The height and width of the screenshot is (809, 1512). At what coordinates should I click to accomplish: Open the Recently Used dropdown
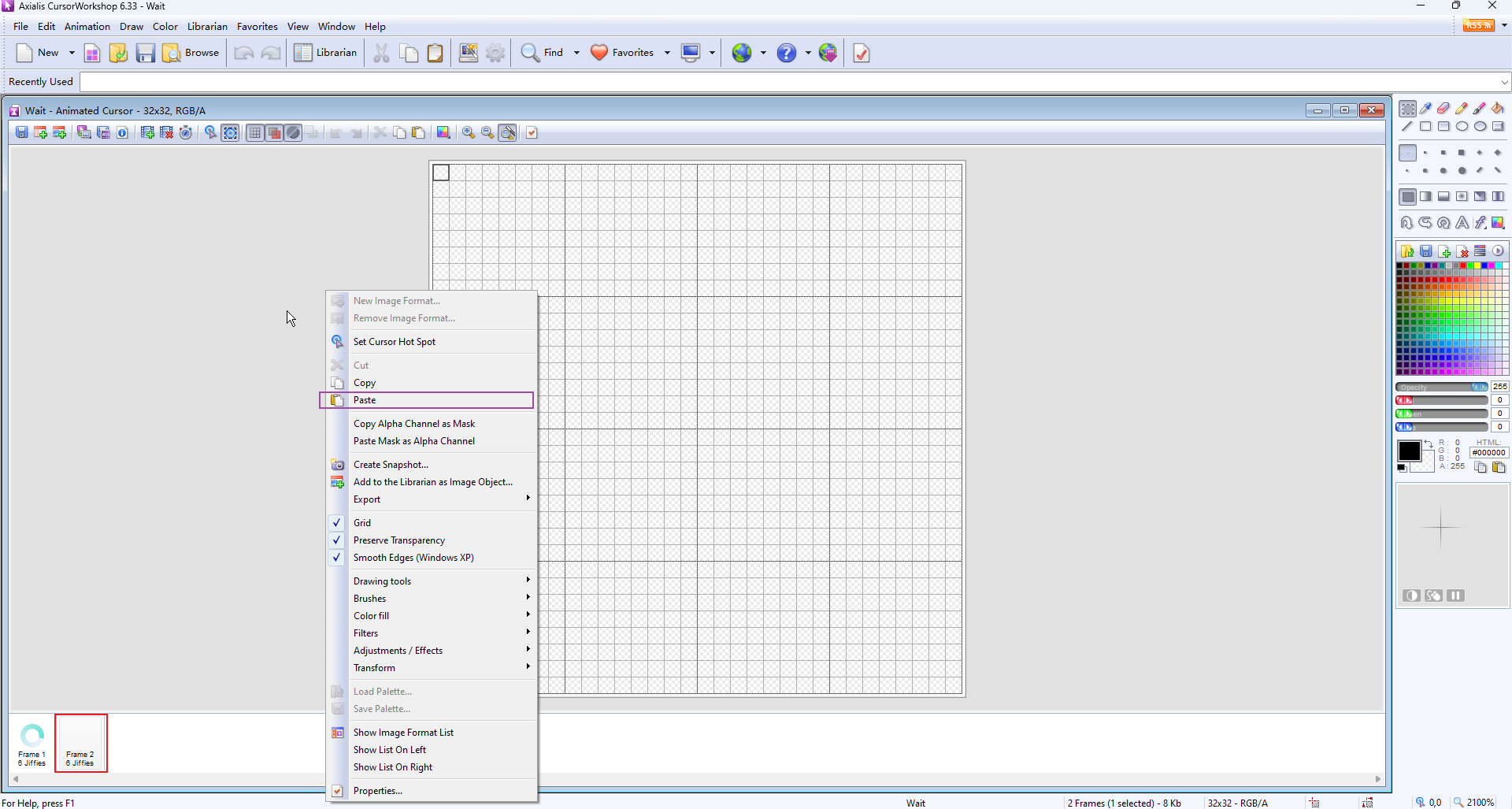coord(1504,82)
